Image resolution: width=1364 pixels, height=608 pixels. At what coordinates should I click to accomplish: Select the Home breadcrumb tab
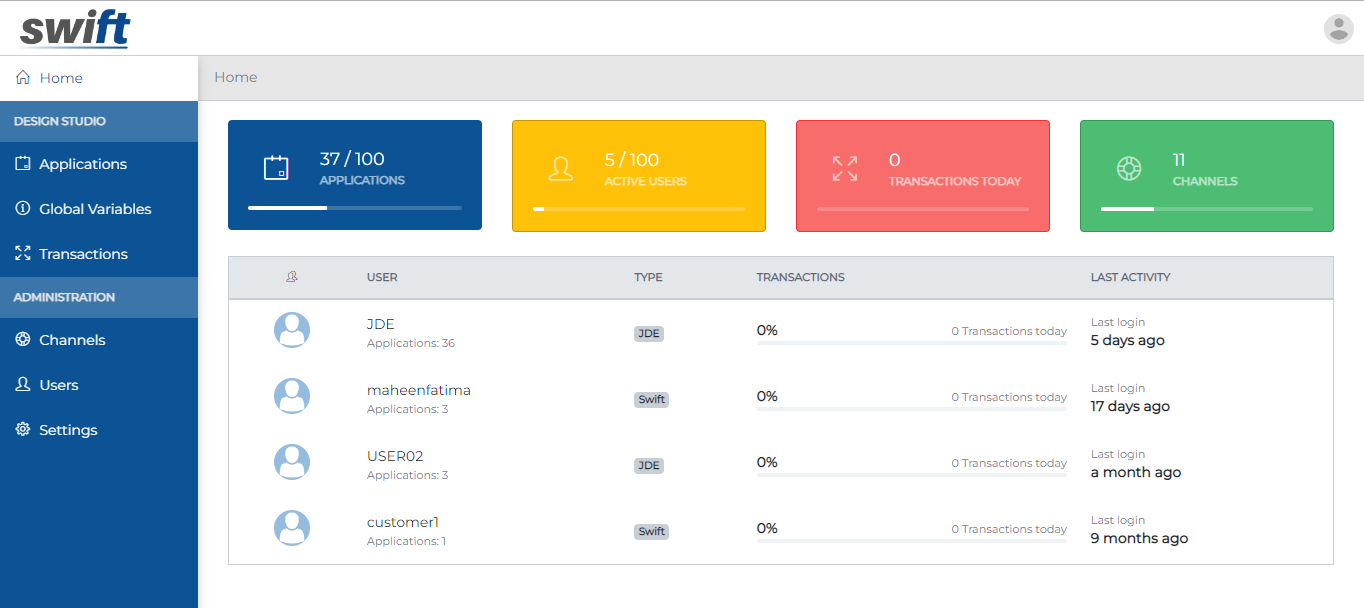pyautogui.click(x=236, y=77)
